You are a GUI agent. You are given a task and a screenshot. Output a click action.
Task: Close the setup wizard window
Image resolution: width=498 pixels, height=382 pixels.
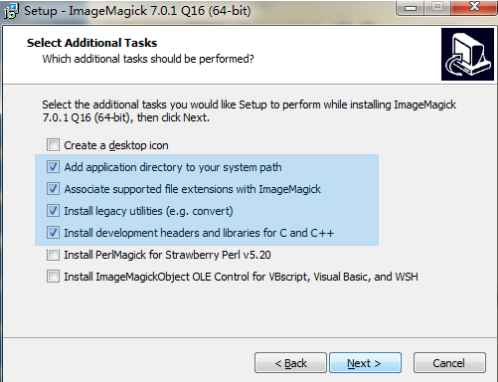[473, 8]
